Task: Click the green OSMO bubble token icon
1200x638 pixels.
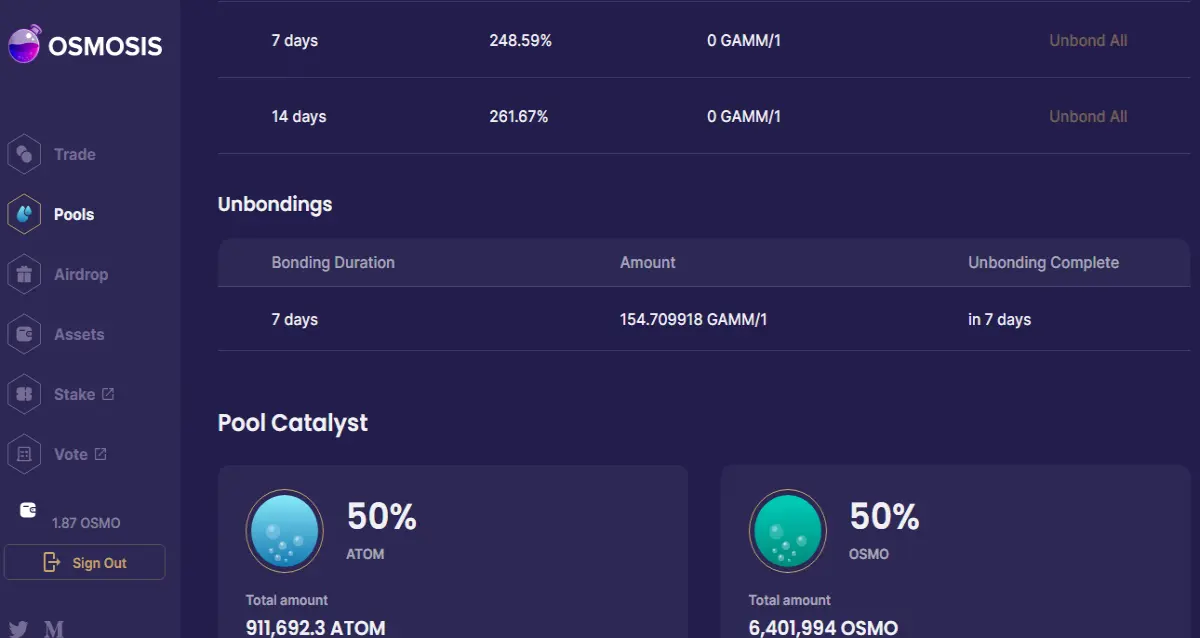Action: 788,531
